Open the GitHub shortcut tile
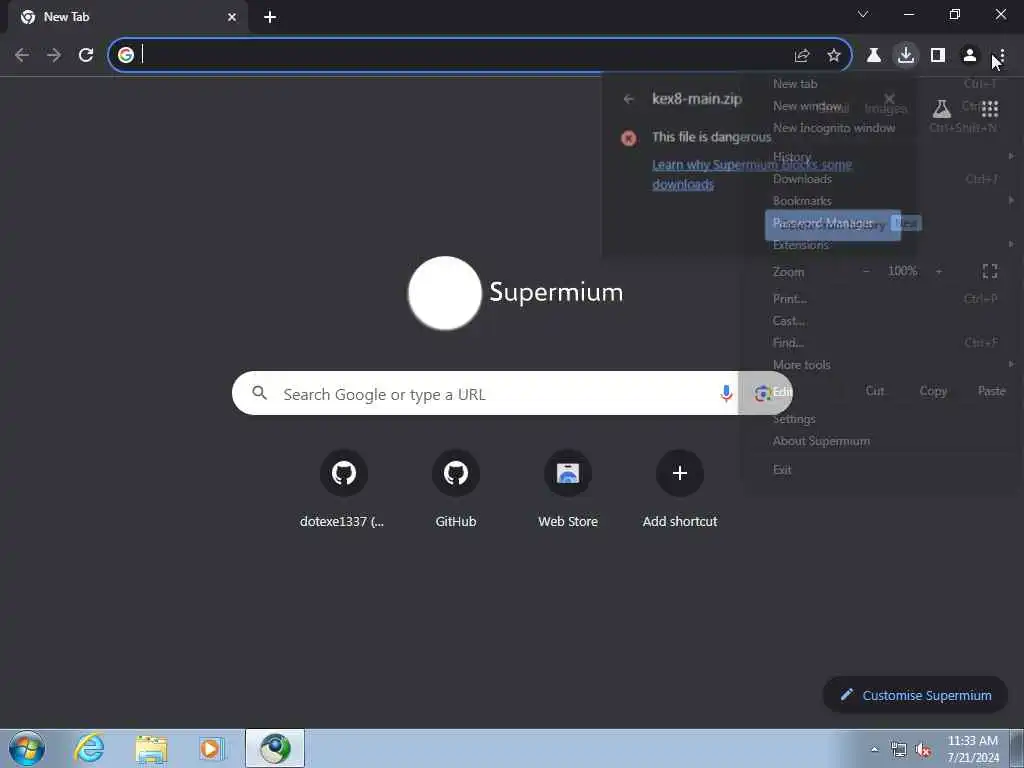This screenshot has width=1024, height=768. 456,488
